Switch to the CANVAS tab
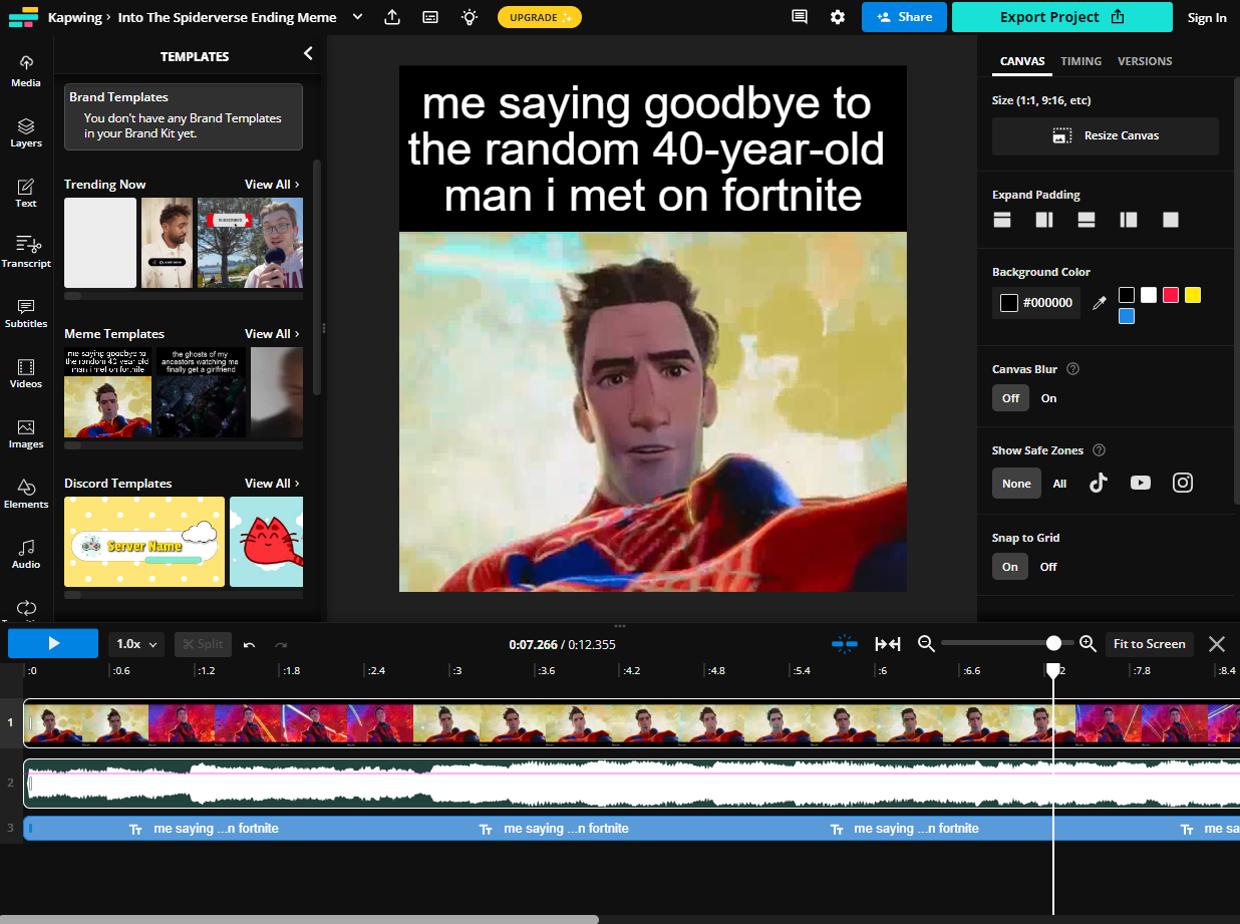This screenshot has width=1240, height=924. click(1022, 61)
